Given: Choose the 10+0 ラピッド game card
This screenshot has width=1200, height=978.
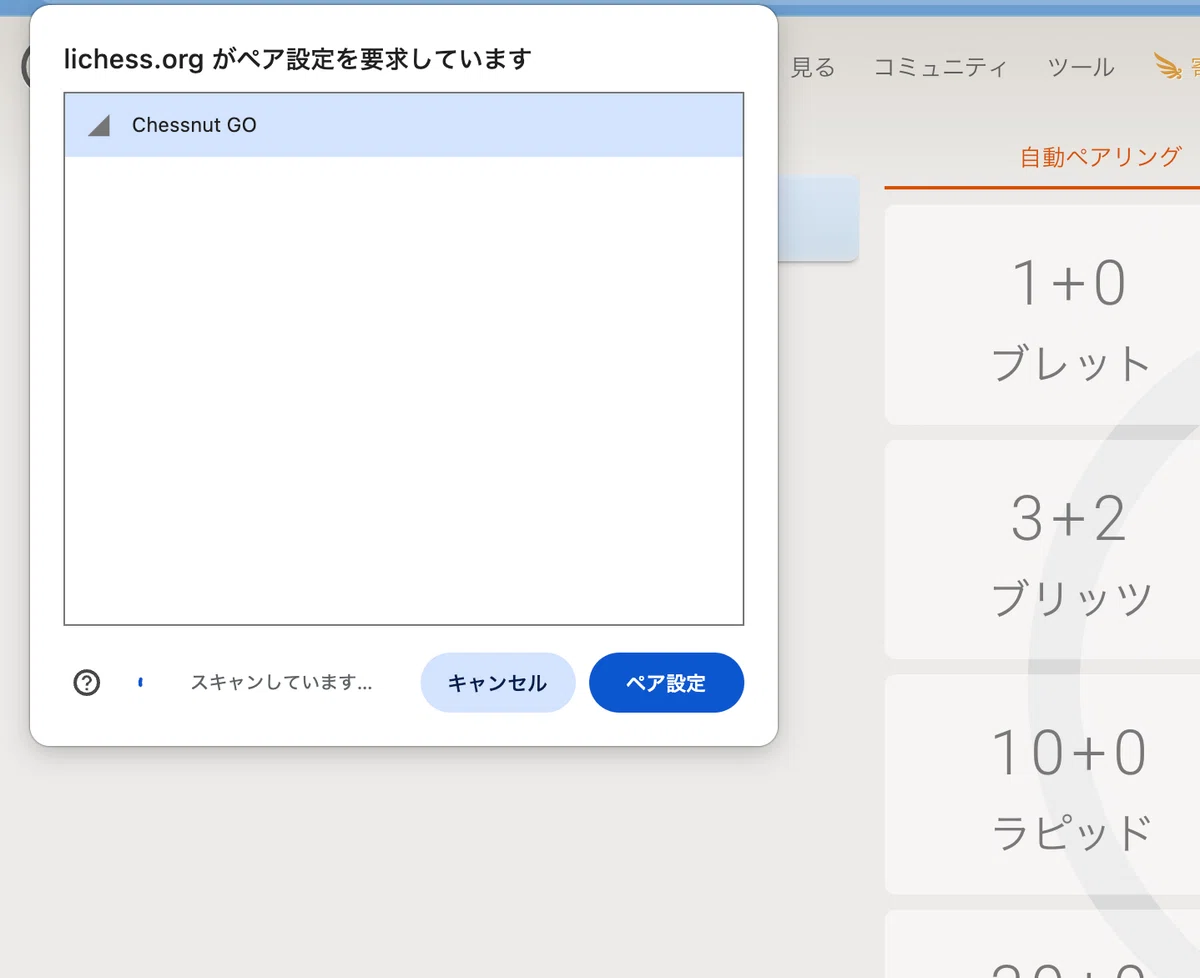Looking at the screenshot, I should tap(1042, 785).
